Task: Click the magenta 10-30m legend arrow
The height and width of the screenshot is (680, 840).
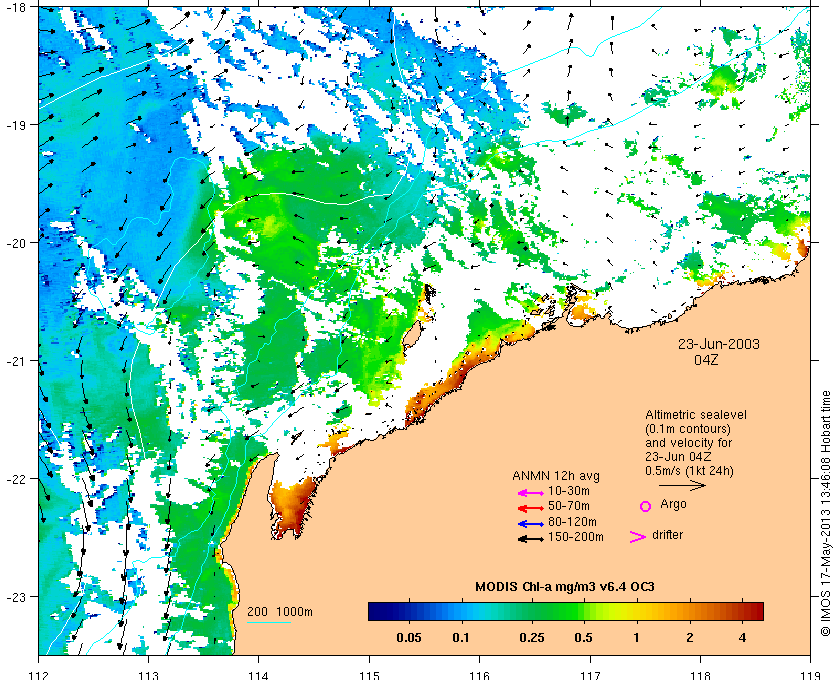Action: 531,492
